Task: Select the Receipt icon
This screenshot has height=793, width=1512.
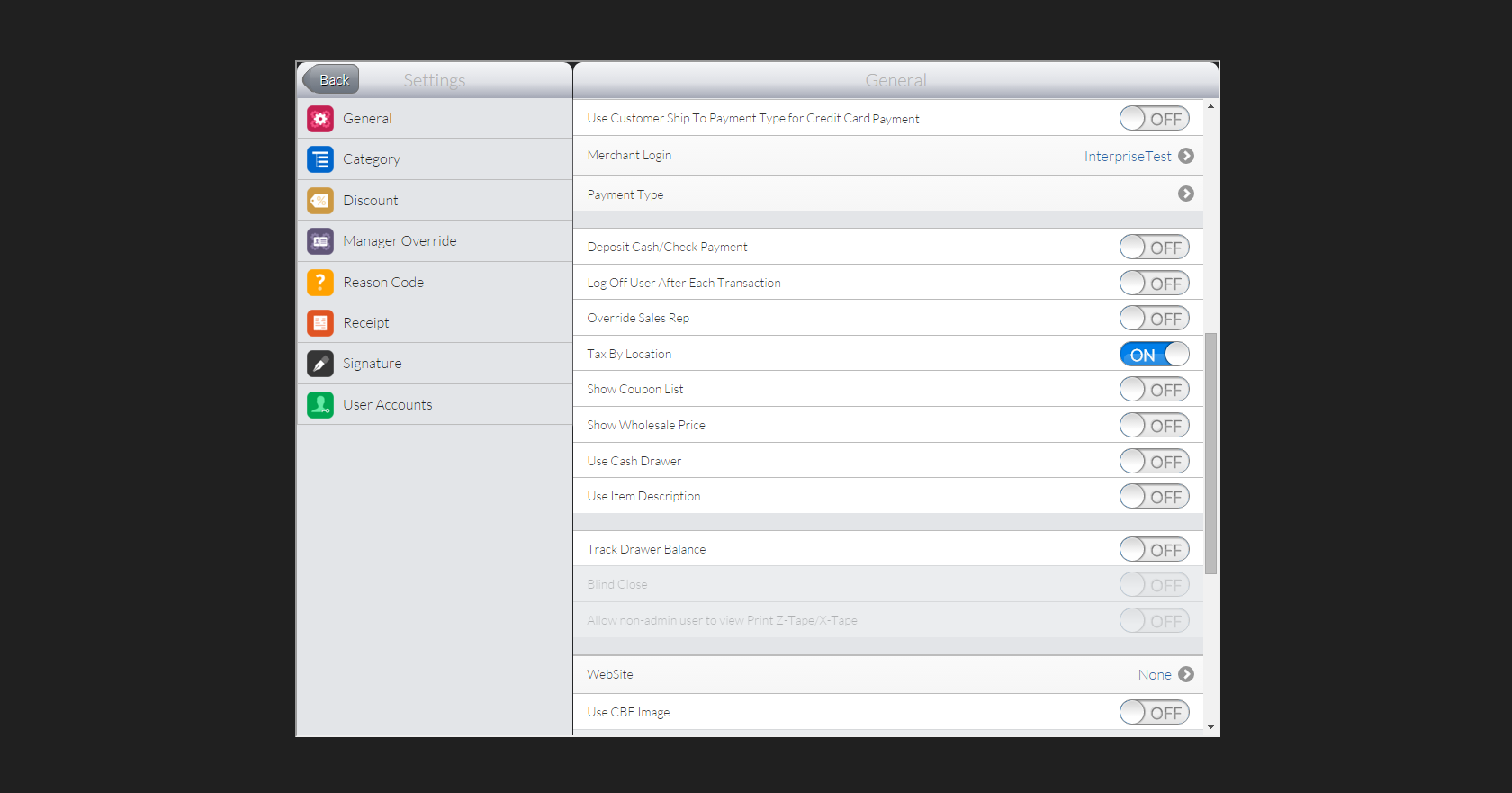Action: tap(320, 323)
